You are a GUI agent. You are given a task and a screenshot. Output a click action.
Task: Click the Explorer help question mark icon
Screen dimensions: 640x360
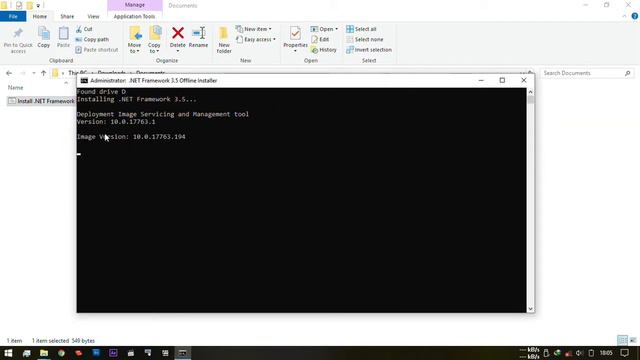coord(634,16)
